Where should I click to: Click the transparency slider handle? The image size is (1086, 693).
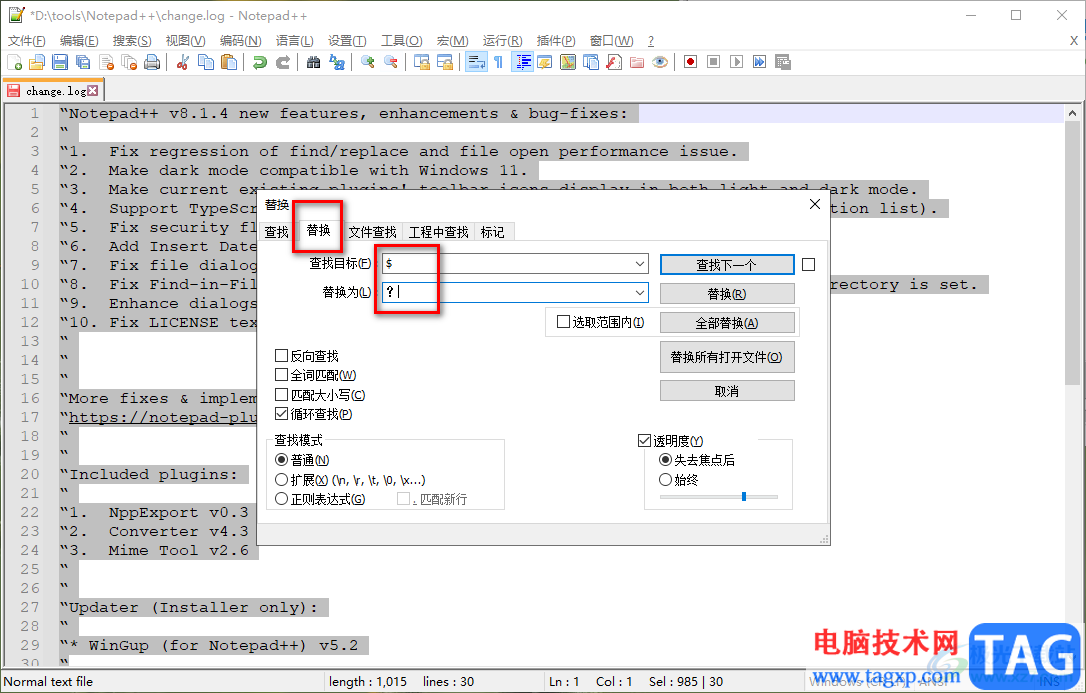tap(744, 496)
